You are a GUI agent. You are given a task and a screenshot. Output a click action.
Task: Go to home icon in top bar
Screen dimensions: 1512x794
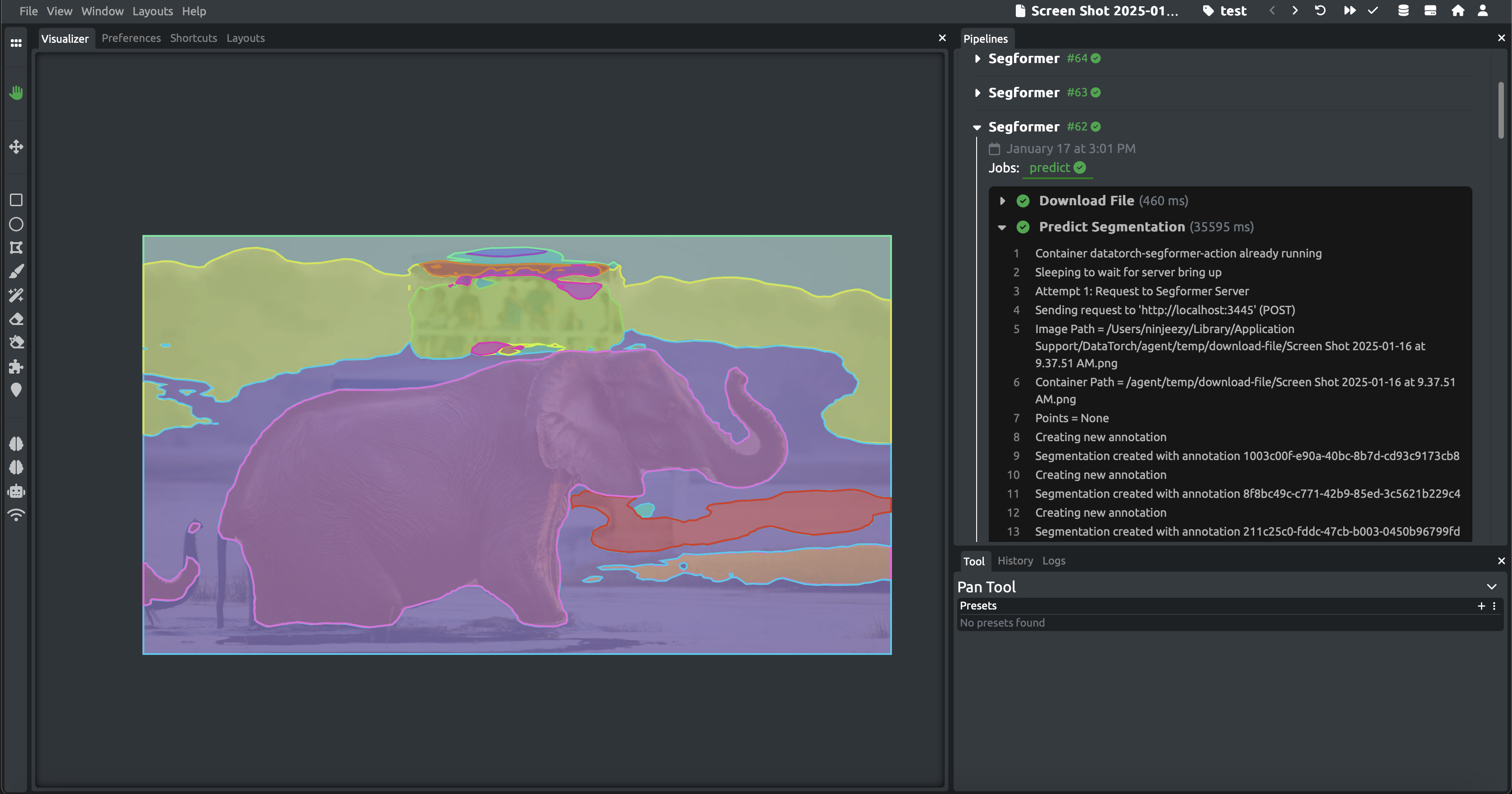click(1458, 10)
